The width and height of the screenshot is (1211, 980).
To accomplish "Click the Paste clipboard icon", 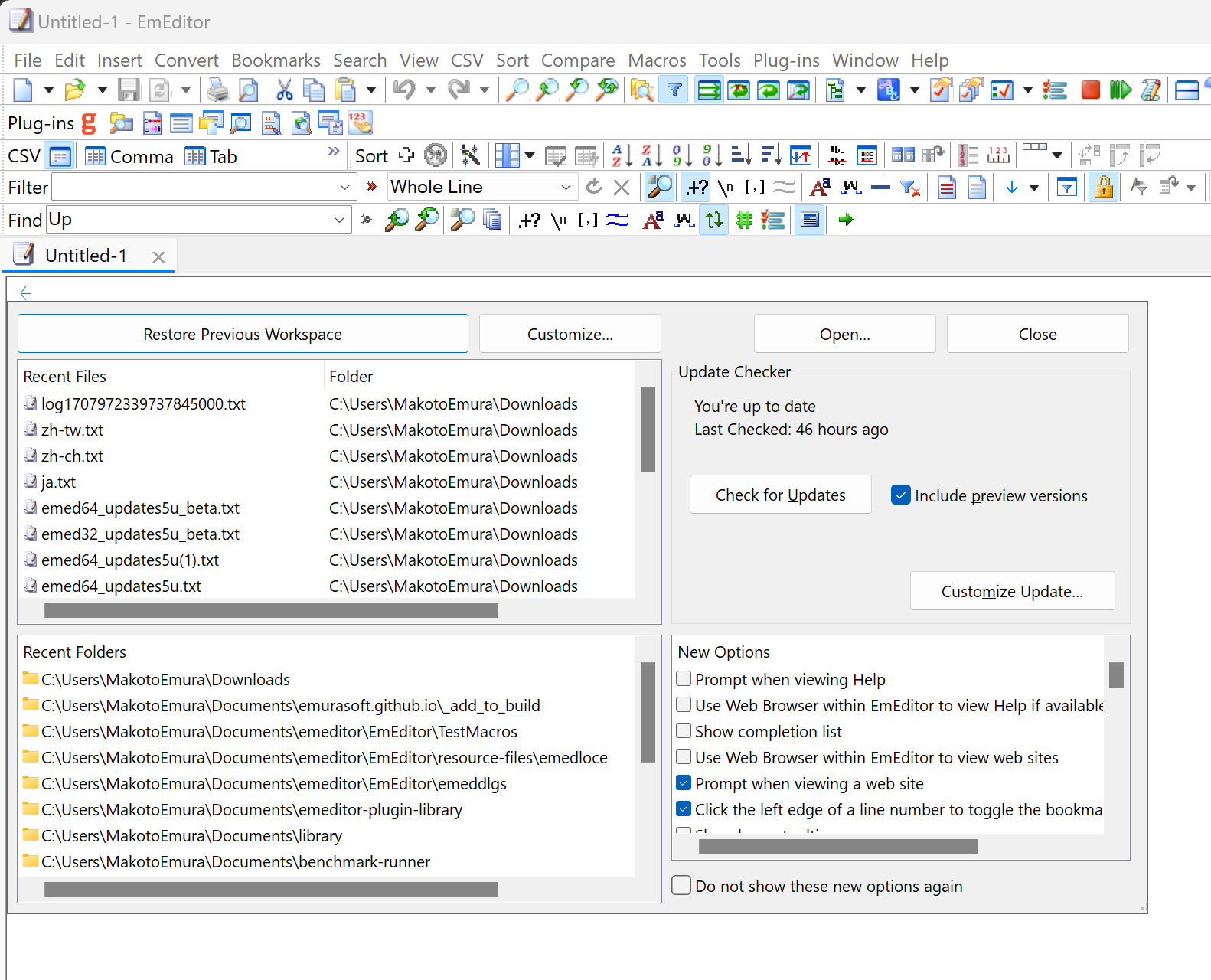I will tap(345, 90).
